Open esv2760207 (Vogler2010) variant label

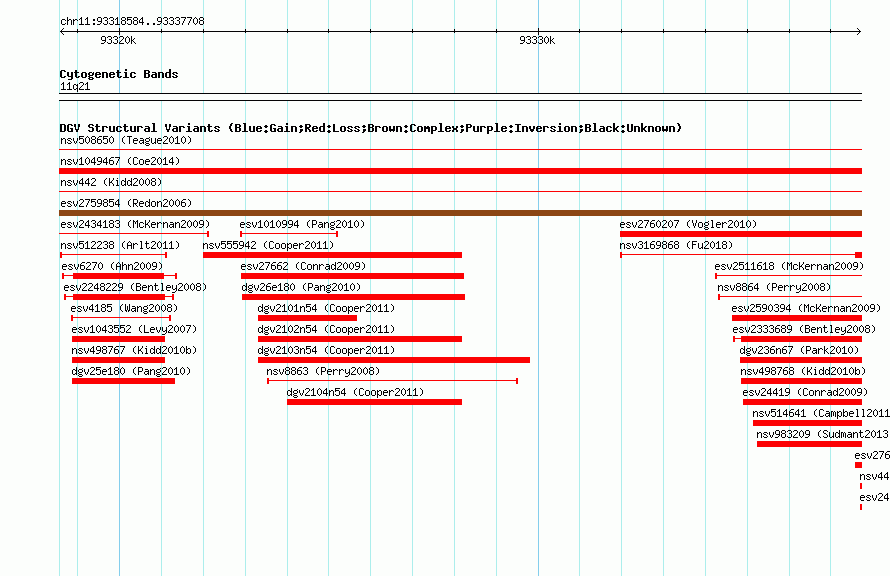pyautogui.click(x=689, y=224)
